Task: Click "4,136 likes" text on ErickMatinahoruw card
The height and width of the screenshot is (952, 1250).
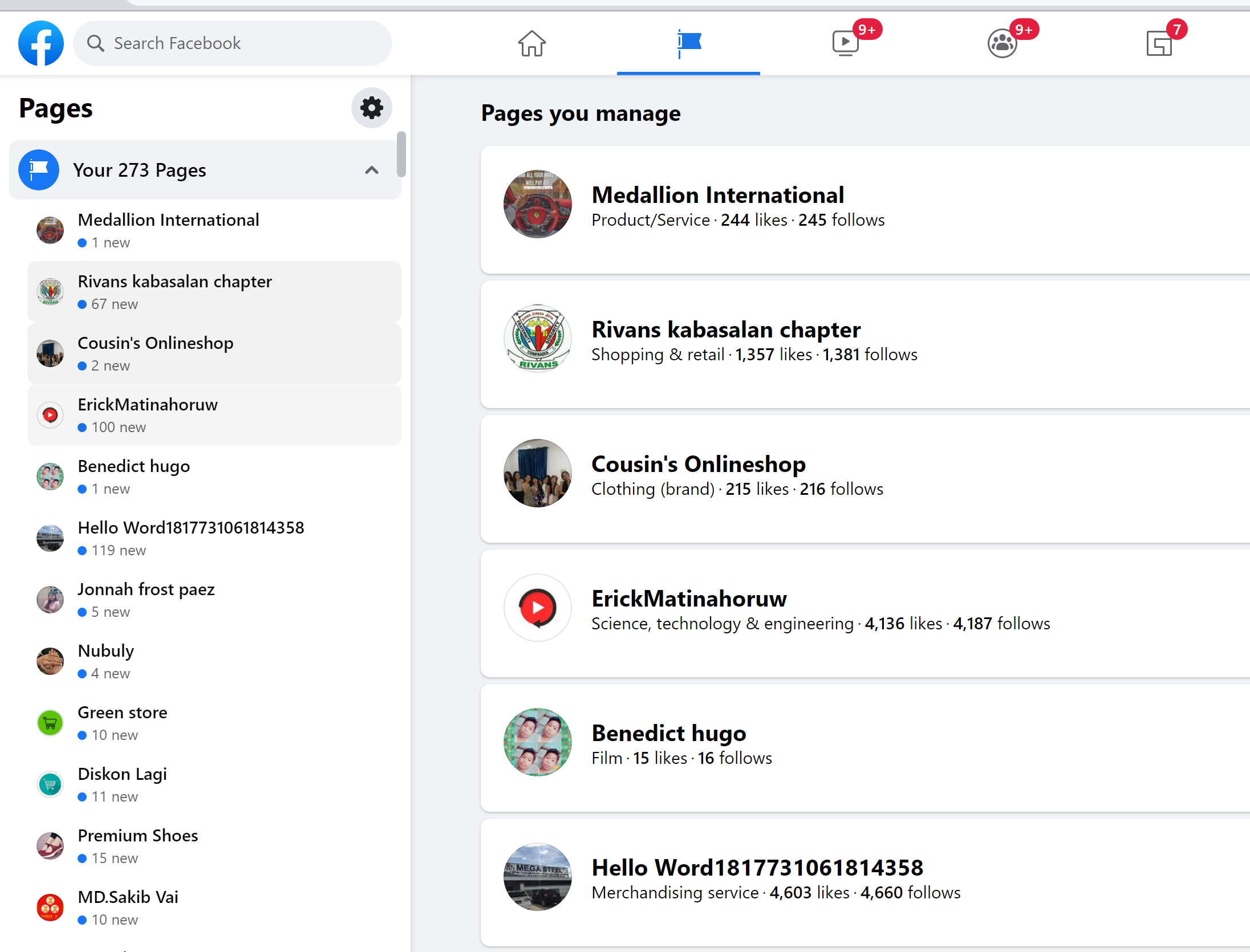Action: tap(903, 624)
